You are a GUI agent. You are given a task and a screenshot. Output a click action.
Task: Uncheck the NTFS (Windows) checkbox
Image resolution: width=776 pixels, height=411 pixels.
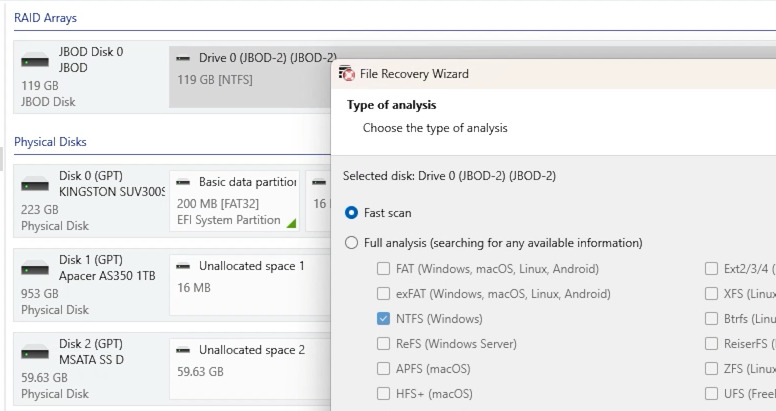(384, 318)
